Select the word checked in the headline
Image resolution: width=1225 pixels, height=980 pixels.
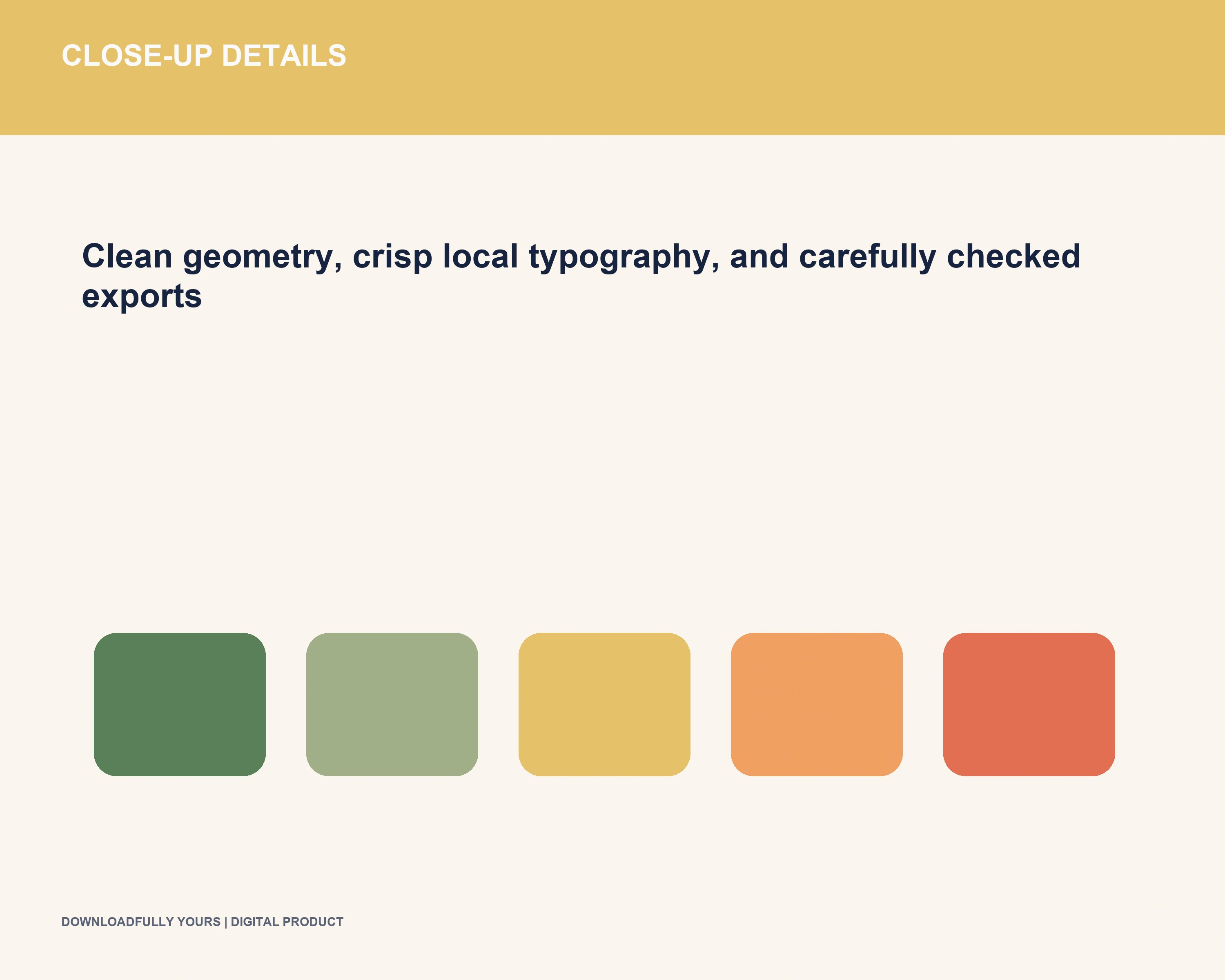1013,256
